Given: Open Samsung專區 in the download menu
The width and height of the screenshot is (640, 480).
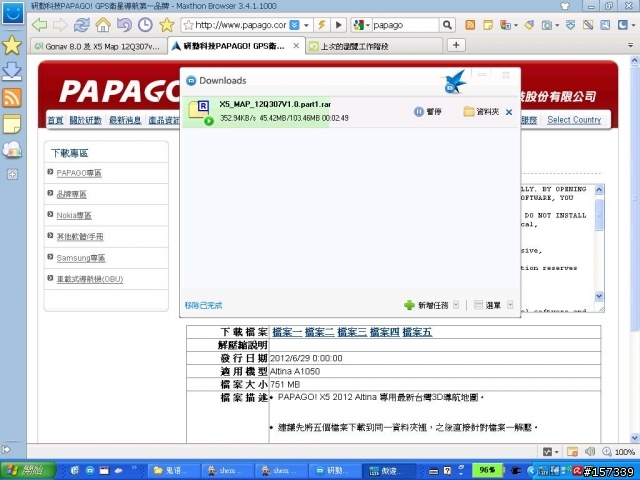Looking at the screenshot, I should (81, 258).
